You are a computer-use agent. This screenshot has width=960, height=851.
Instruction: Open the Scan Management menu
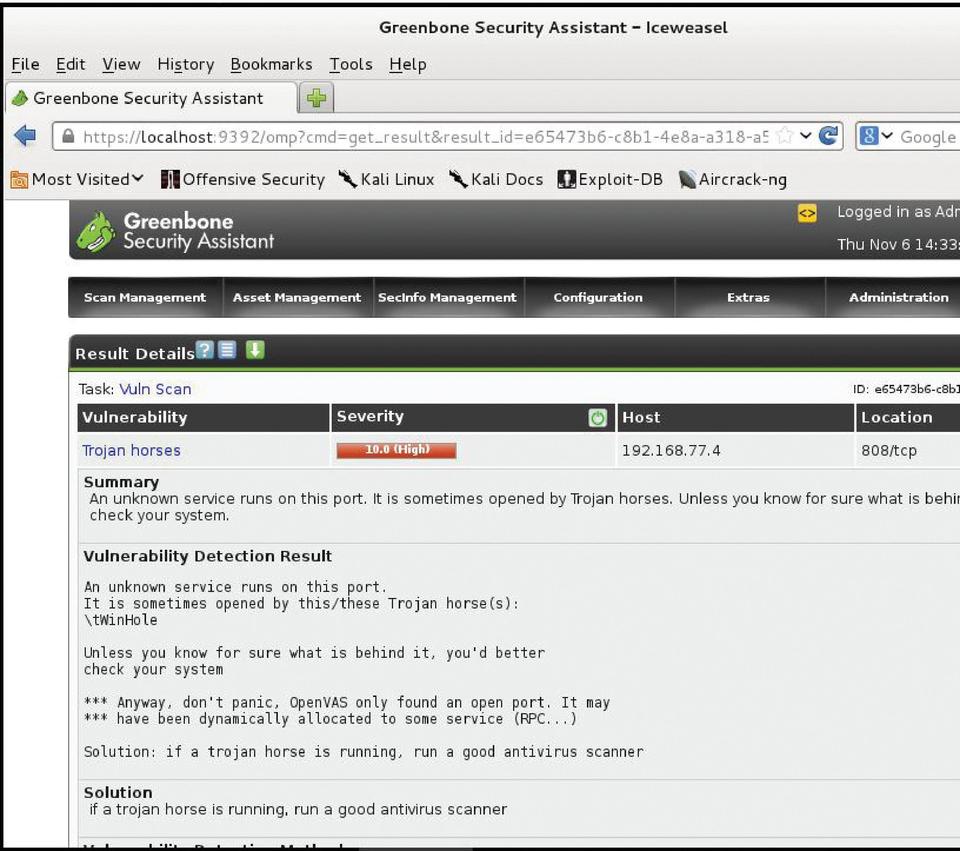(145, 298)
